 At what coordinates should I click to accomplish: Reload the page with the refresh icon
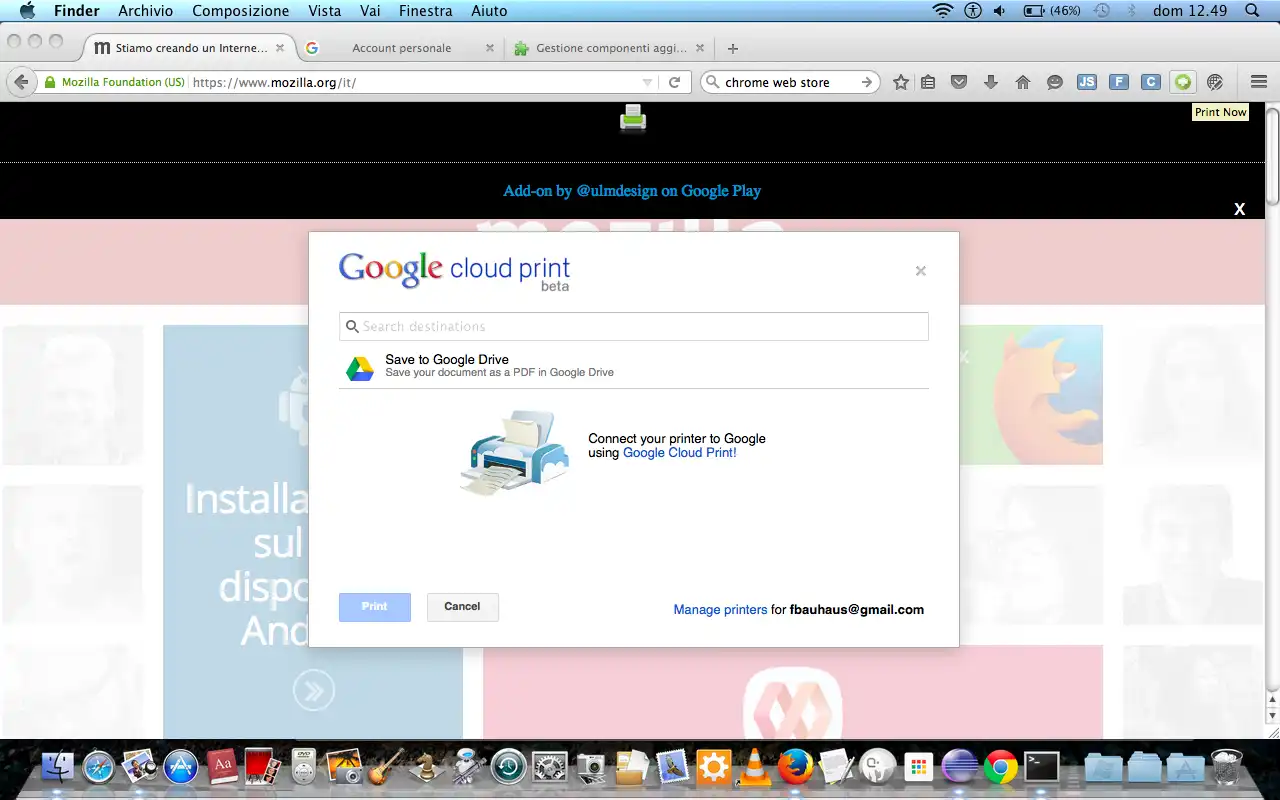tap(675, 82)
